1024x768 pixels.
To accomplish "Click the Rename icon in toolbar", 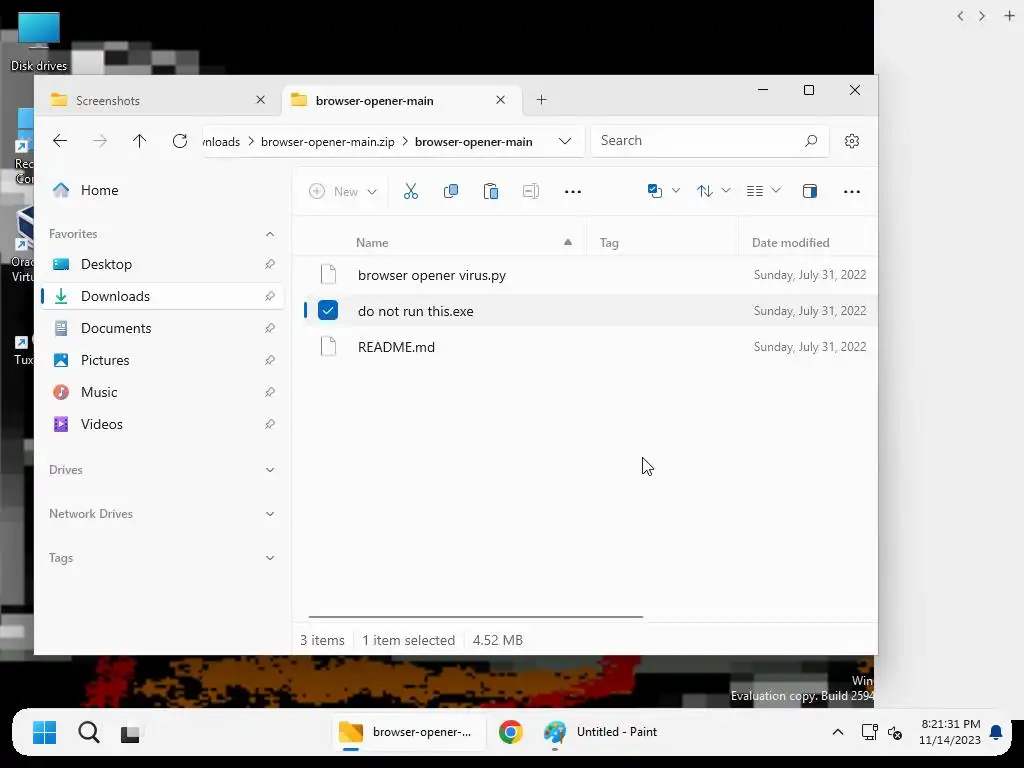I will point(531,191).
